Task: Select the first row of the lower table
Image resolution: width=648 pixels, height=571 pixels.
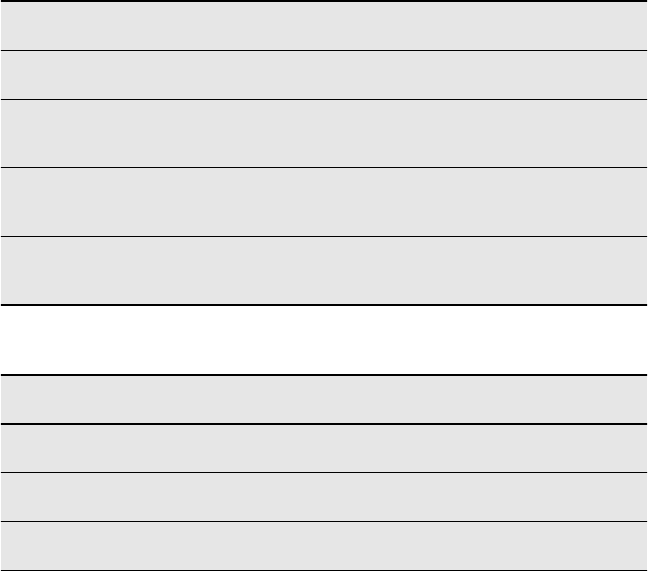Action: click(324, 399)
